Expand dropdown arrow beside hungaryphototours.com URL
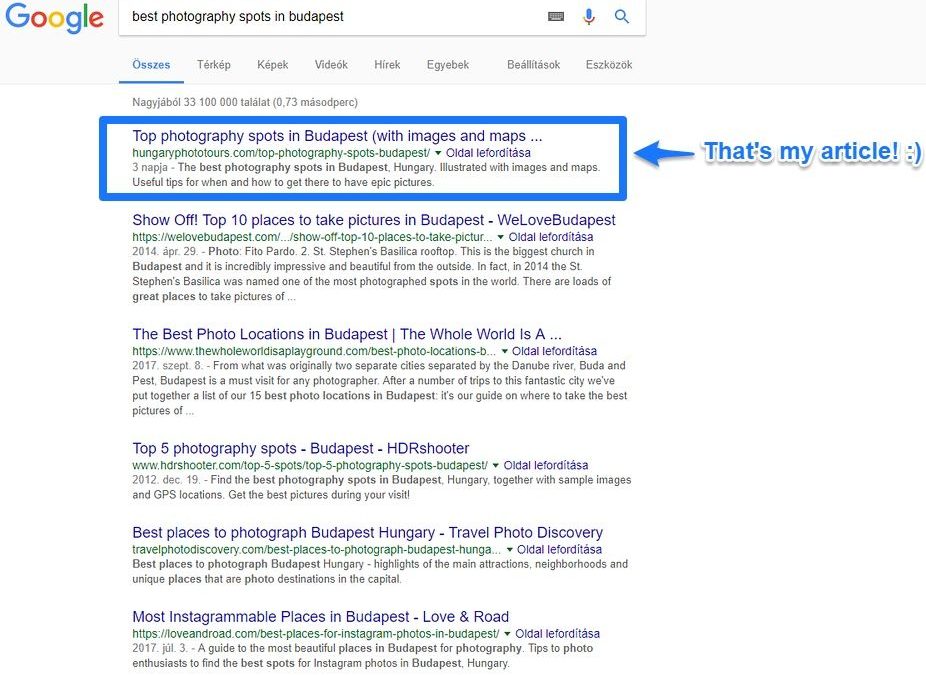 point(438,153)
